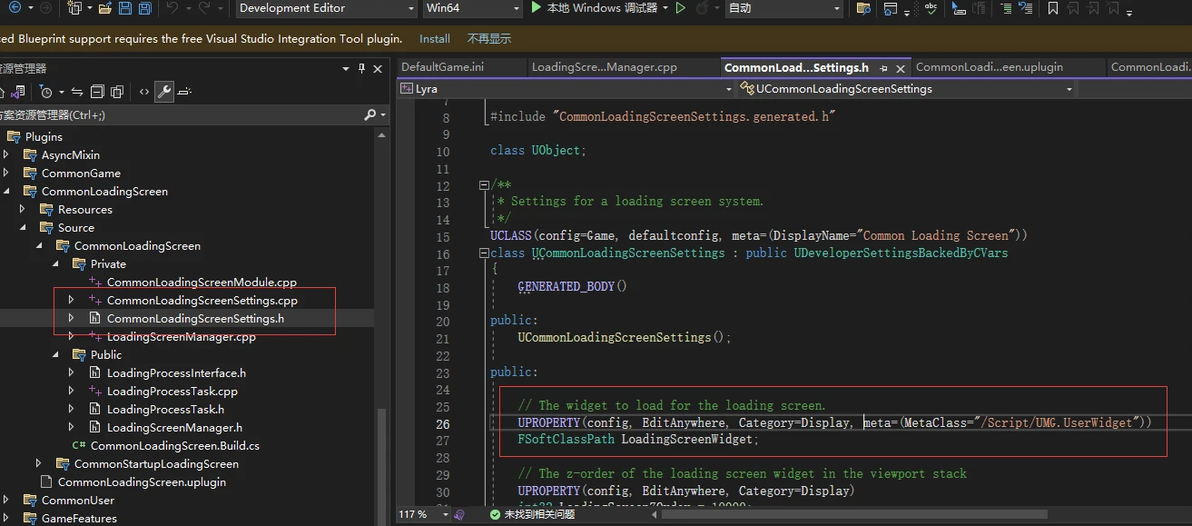Select CommonLoadingScreen.Build.cs in the tree
The width and height of the screenshot is (1192, 526).
point(175,445)
